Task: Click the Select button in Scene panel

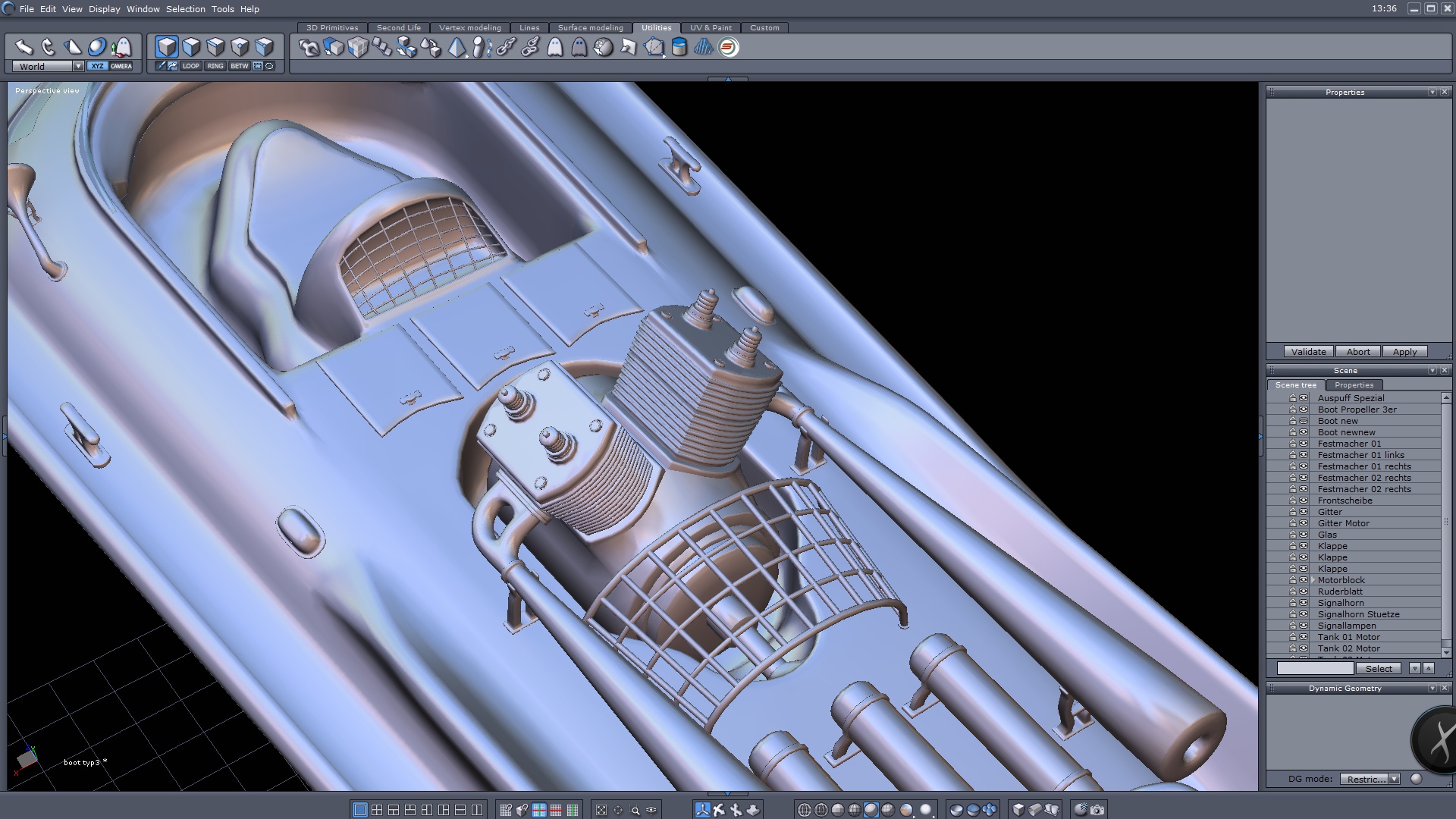Action: [1378, 668]
